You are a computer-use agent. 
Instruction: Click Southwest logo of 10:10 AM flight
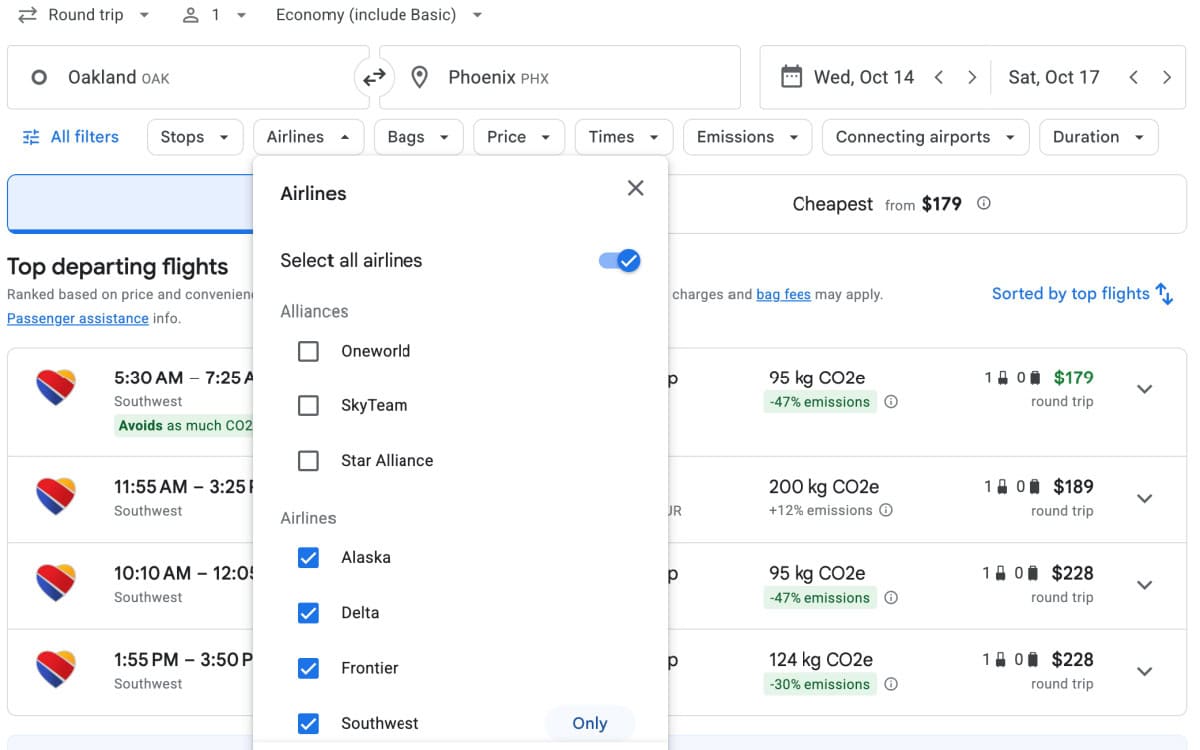pyautogui.click(x=56, y=583)
